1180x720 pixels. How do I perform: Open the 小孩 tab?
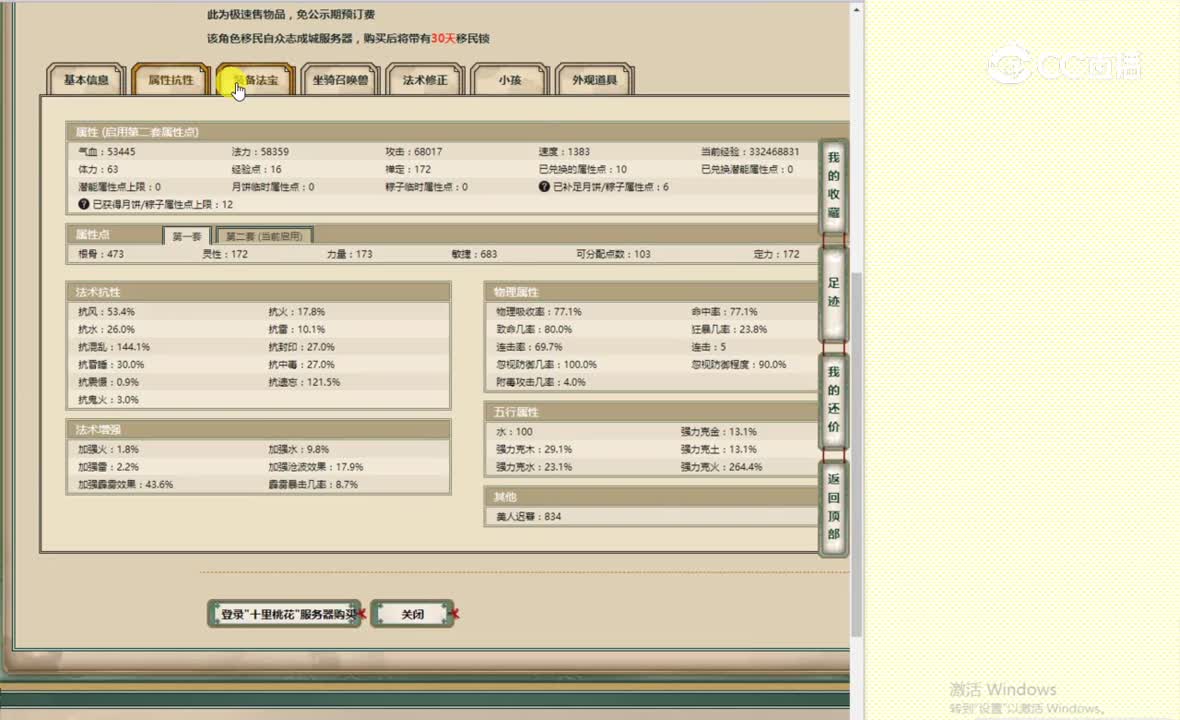(x=509, y=80)
